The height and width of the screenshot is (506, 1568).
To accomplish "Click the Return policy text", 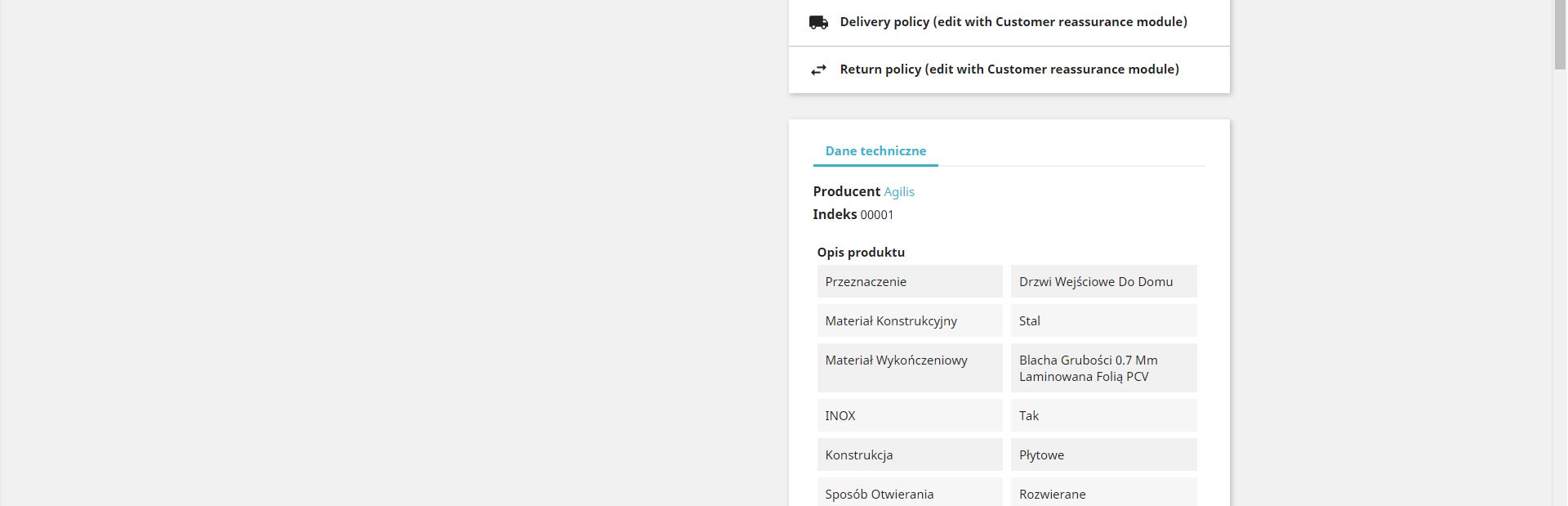I will (x=1009, y=69).
